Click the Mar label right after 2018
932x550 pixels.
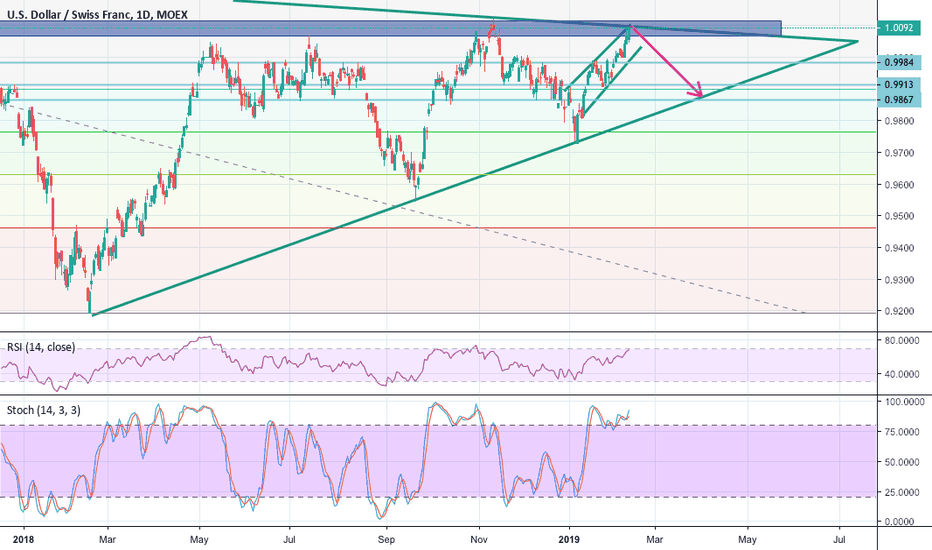(108, 540)
